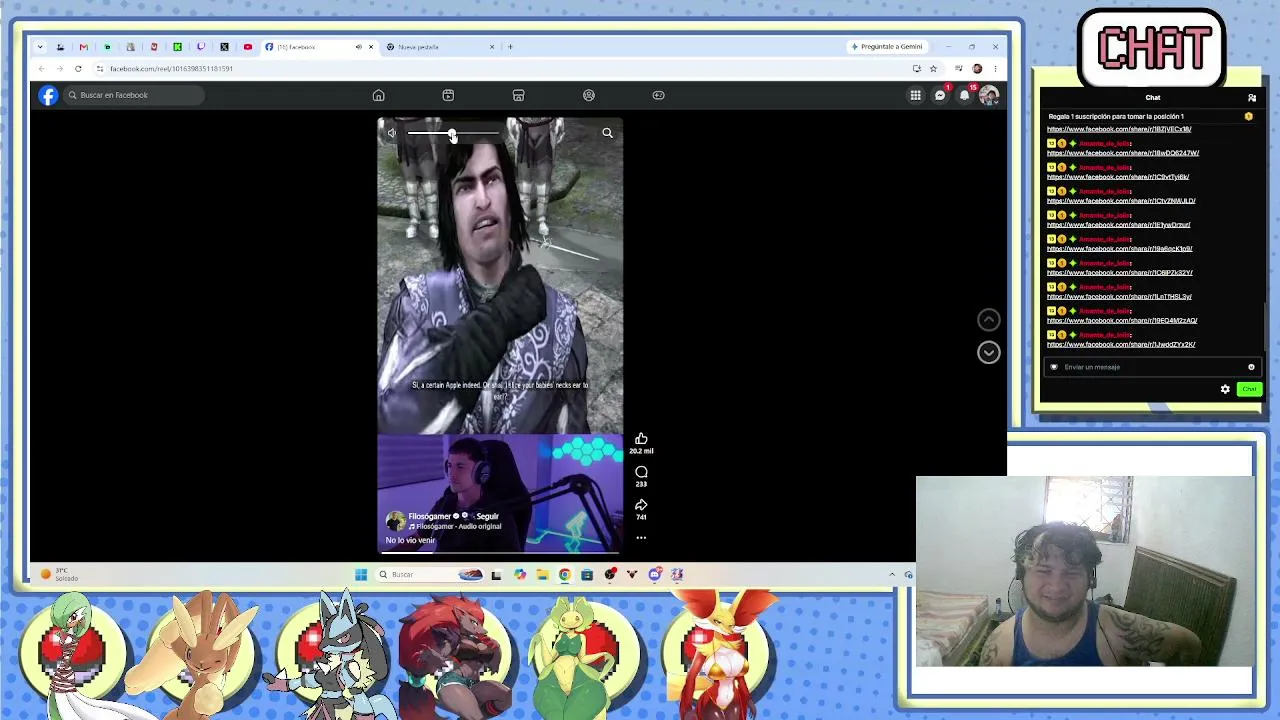
Task: Click the Enviar un mensaje chat field
Action: (x=1150, y=367)
